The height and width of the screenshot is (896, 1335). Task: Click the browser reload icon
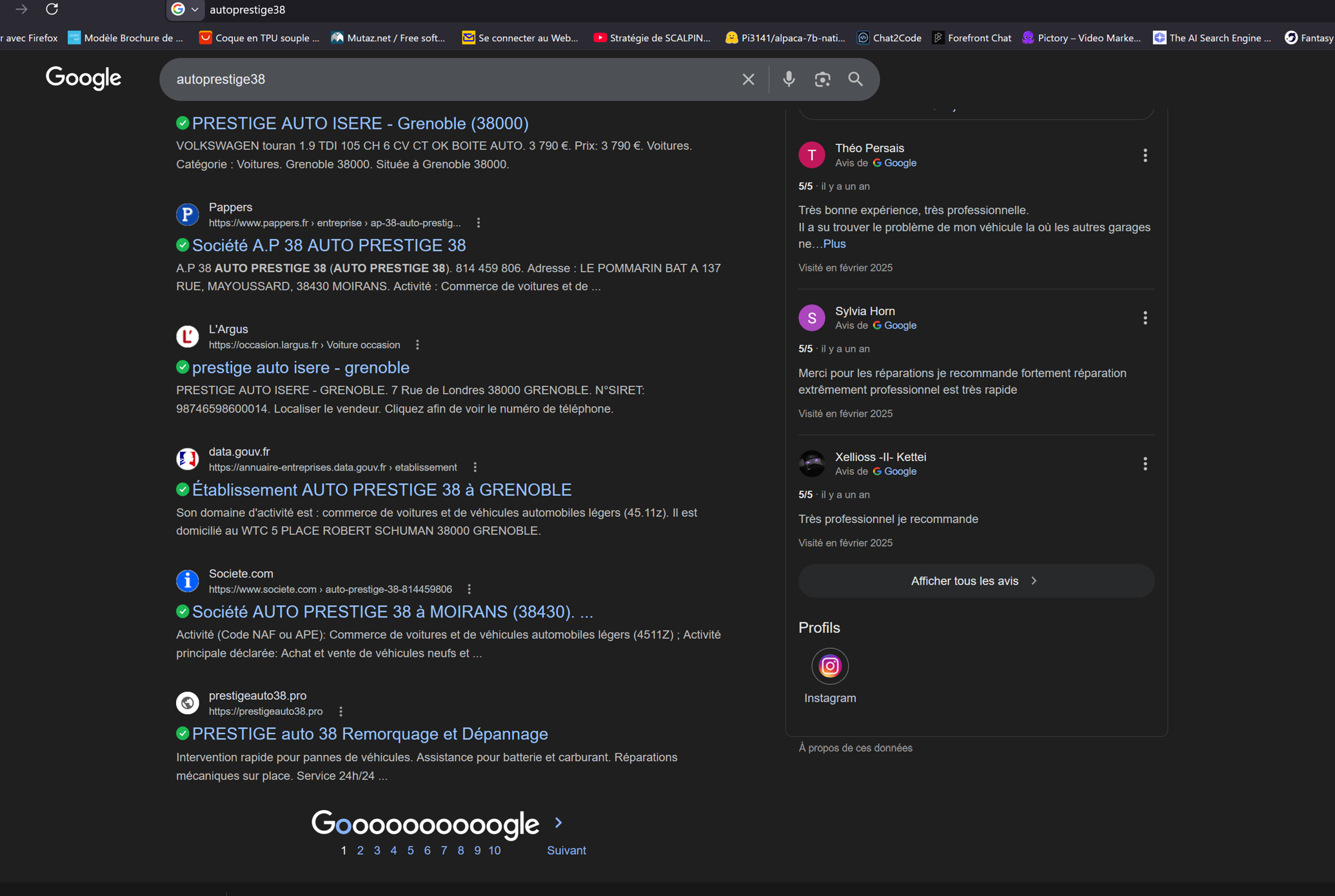[x=52, y=9]
